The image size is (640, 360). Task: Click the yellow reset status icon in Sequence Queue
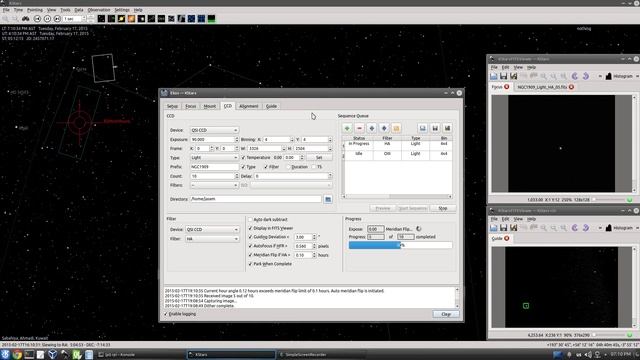[x=396, y=128]
